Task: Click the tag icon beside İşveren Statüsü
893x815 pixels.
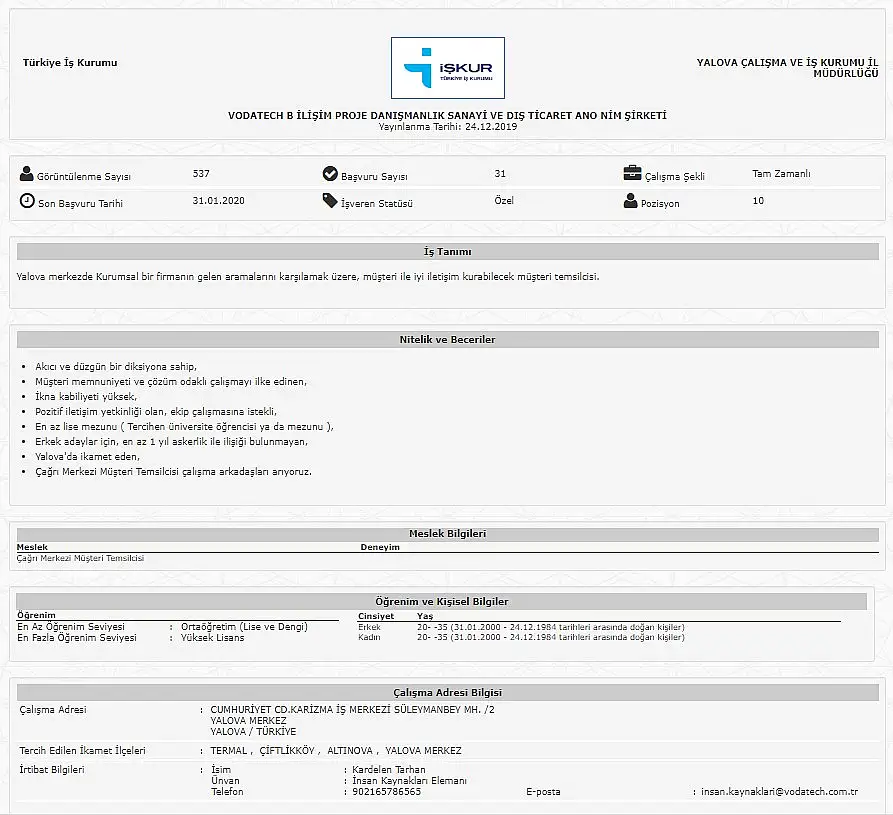Action: (x=330, y=200)
